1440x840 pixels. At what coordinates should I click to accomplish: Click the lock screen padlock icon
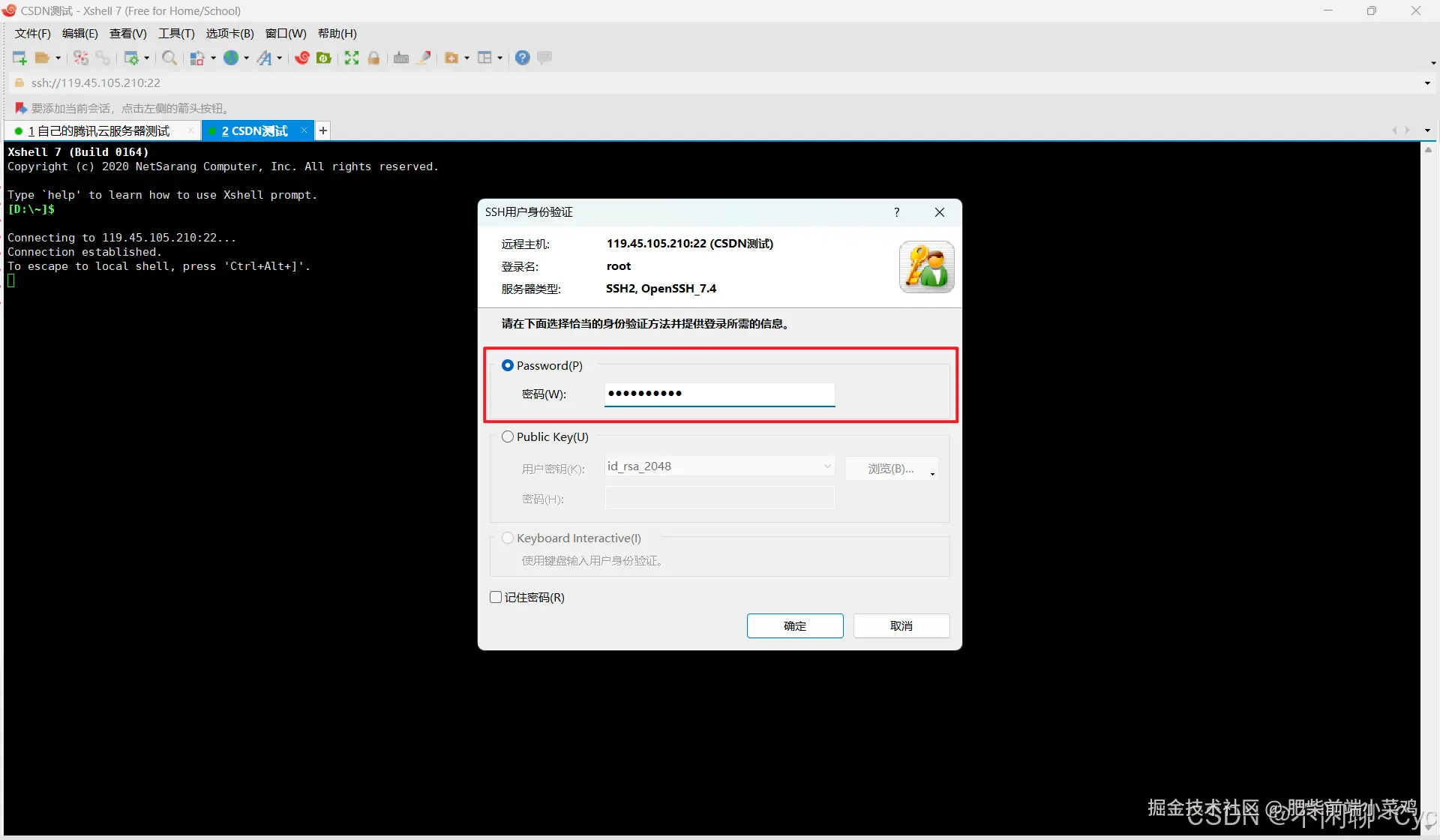pos(373,58)
